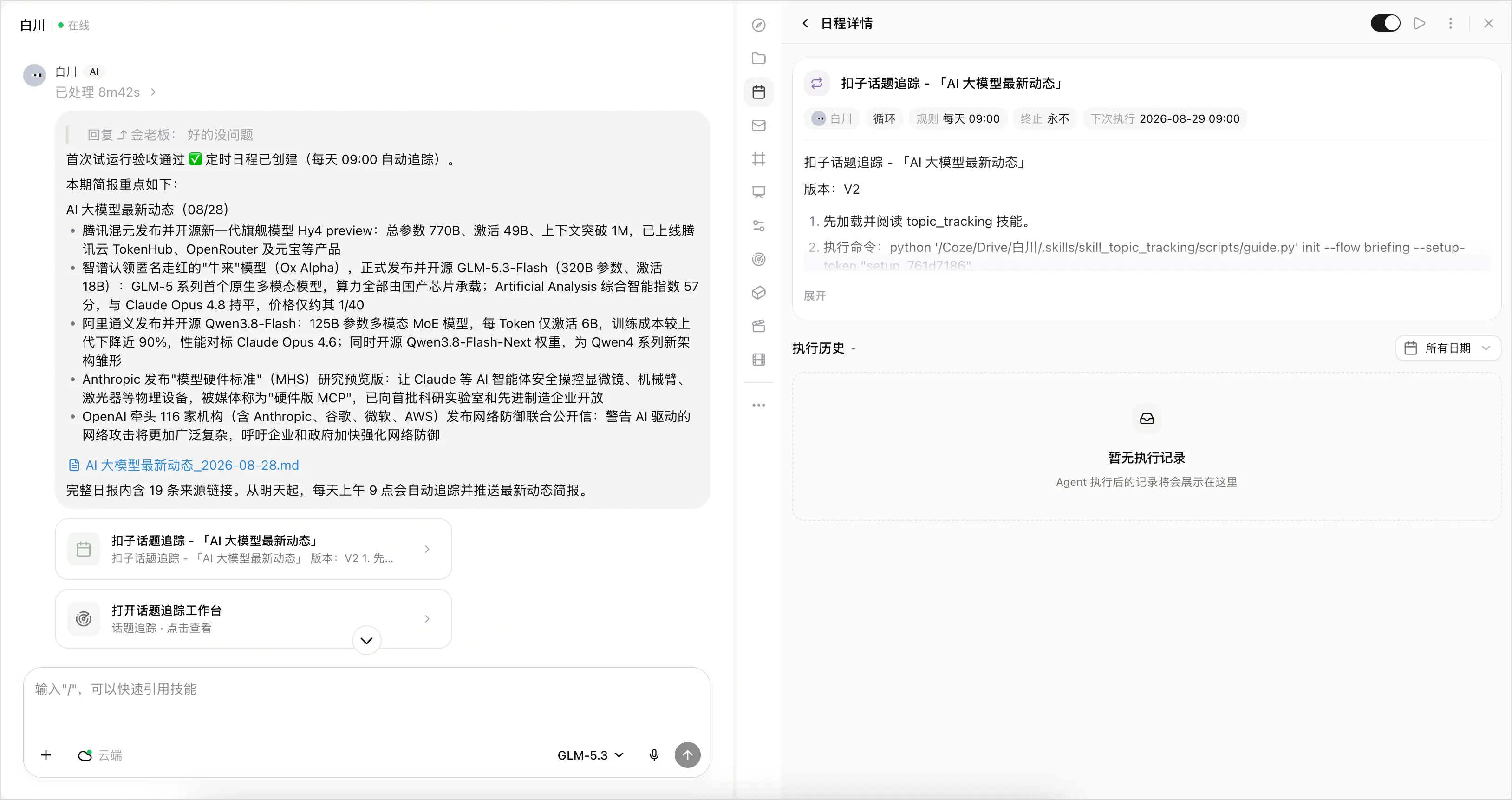Click the loop icon beside schedule title
1512x800 pixels.
pos(816,83)
